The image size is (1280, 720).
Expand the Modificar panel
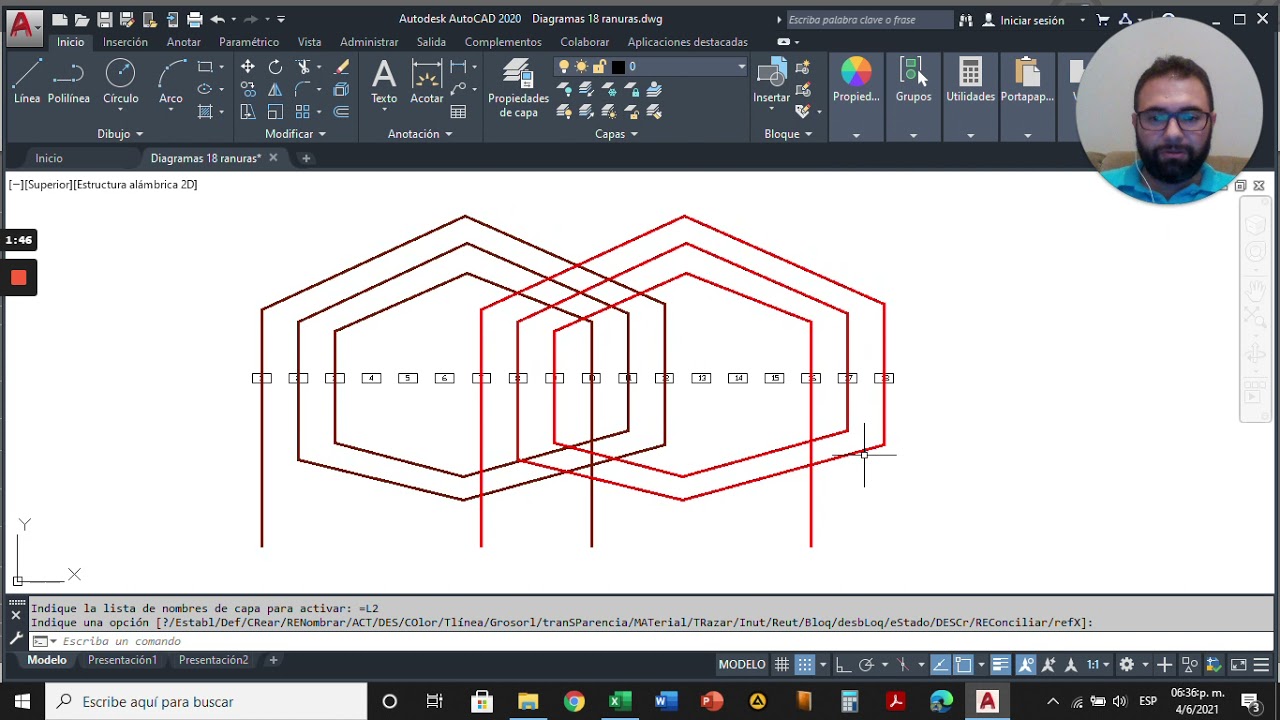295,134
